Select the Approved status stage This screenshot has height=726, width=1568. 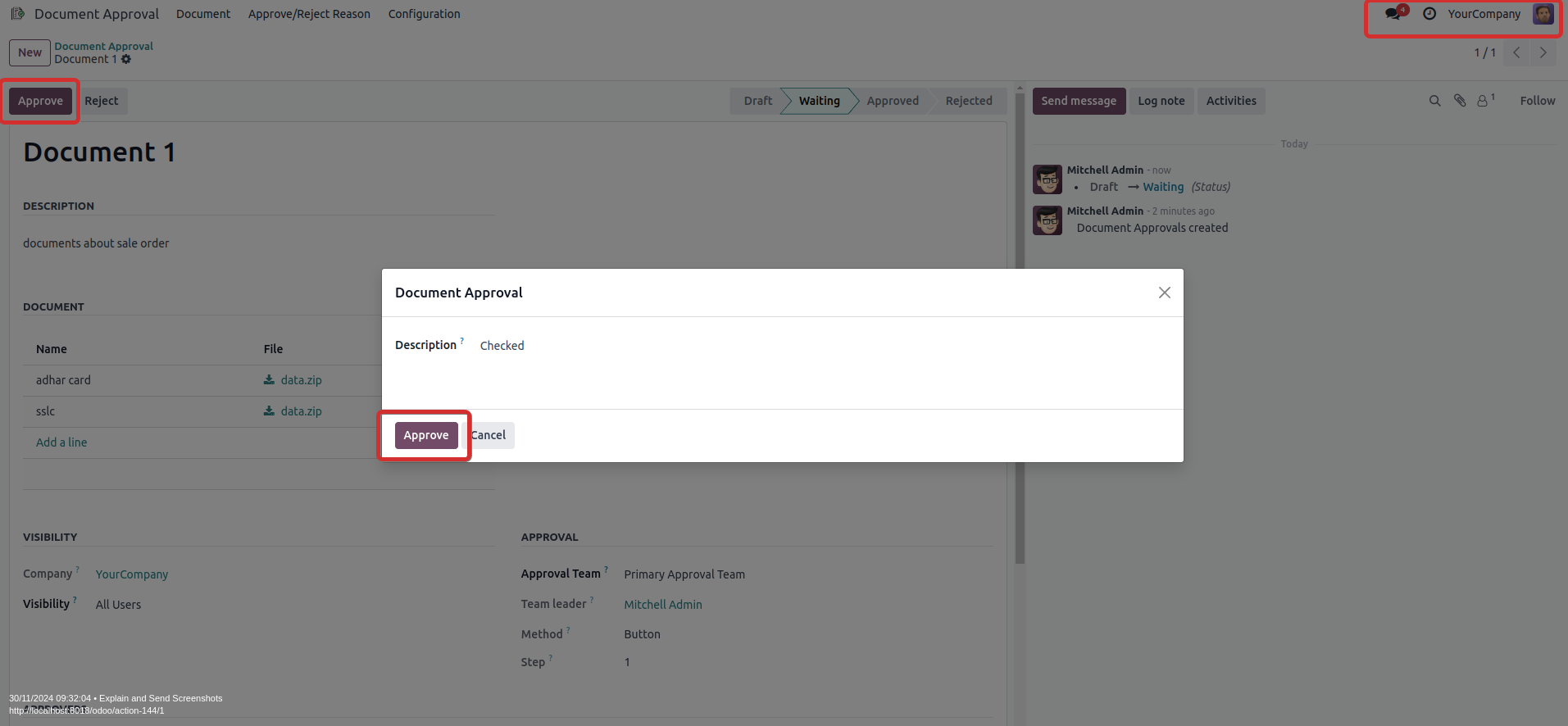[x=892, y=101]
